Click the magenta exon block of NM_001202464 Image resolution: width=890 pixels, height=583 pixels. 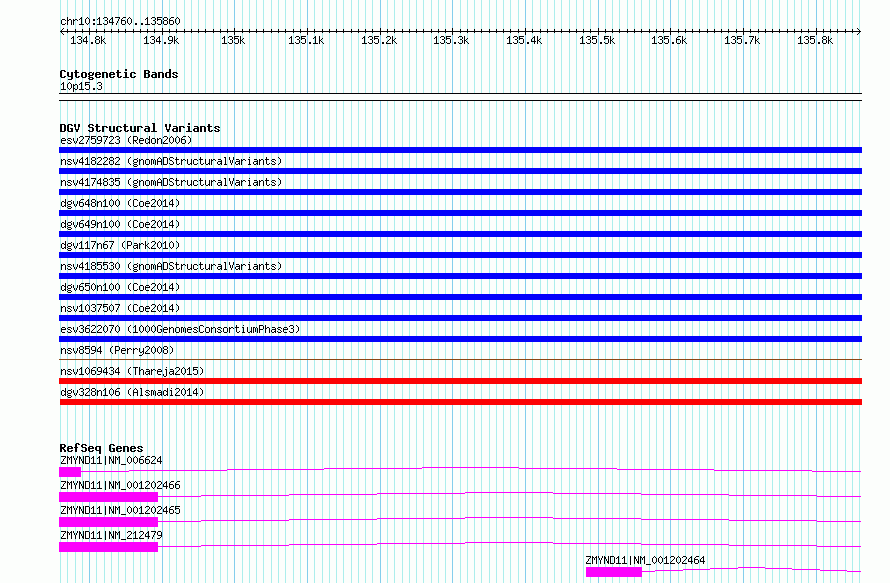coord(614,572)
